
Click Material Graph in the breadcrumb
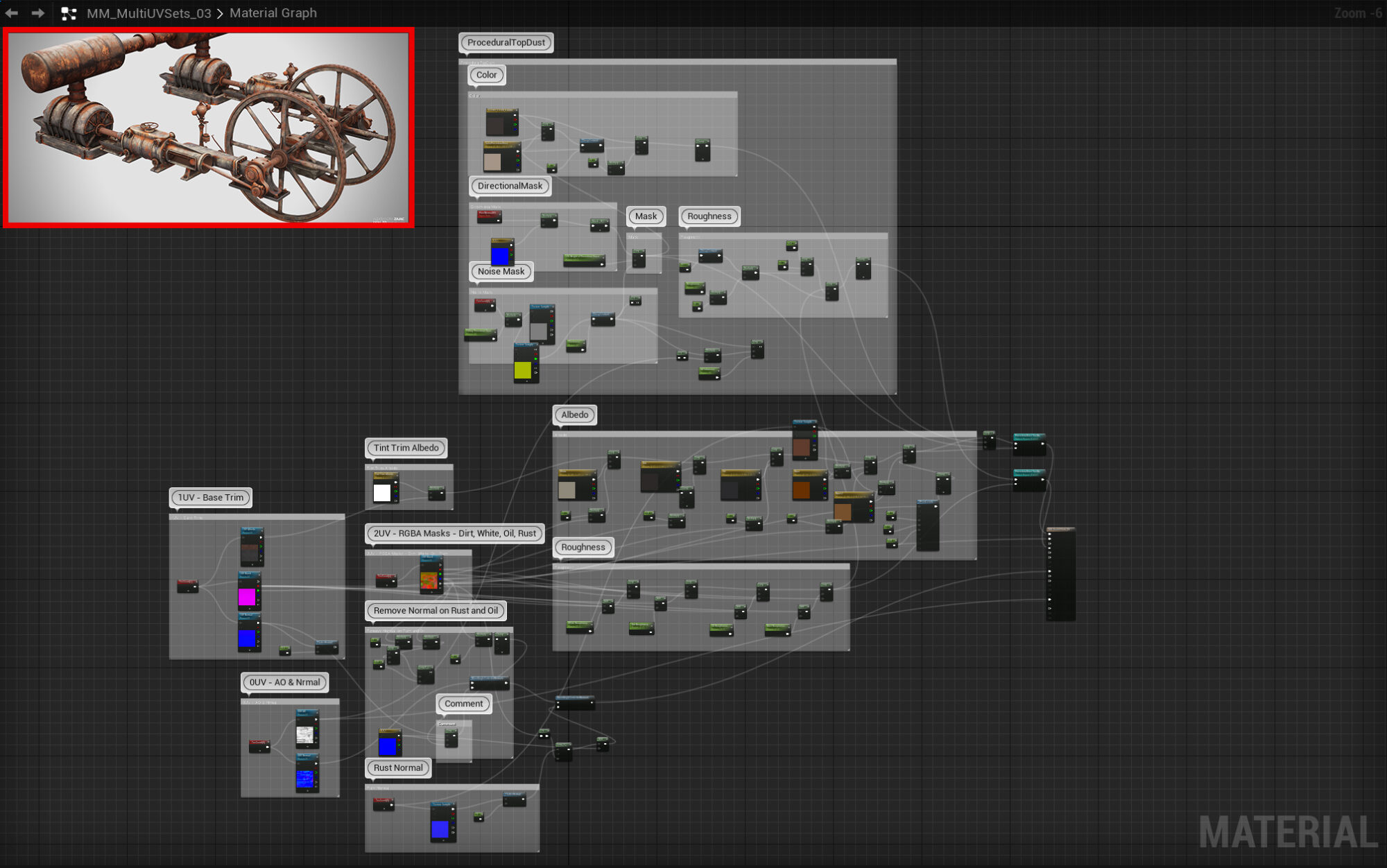click(x=273, y=12)
